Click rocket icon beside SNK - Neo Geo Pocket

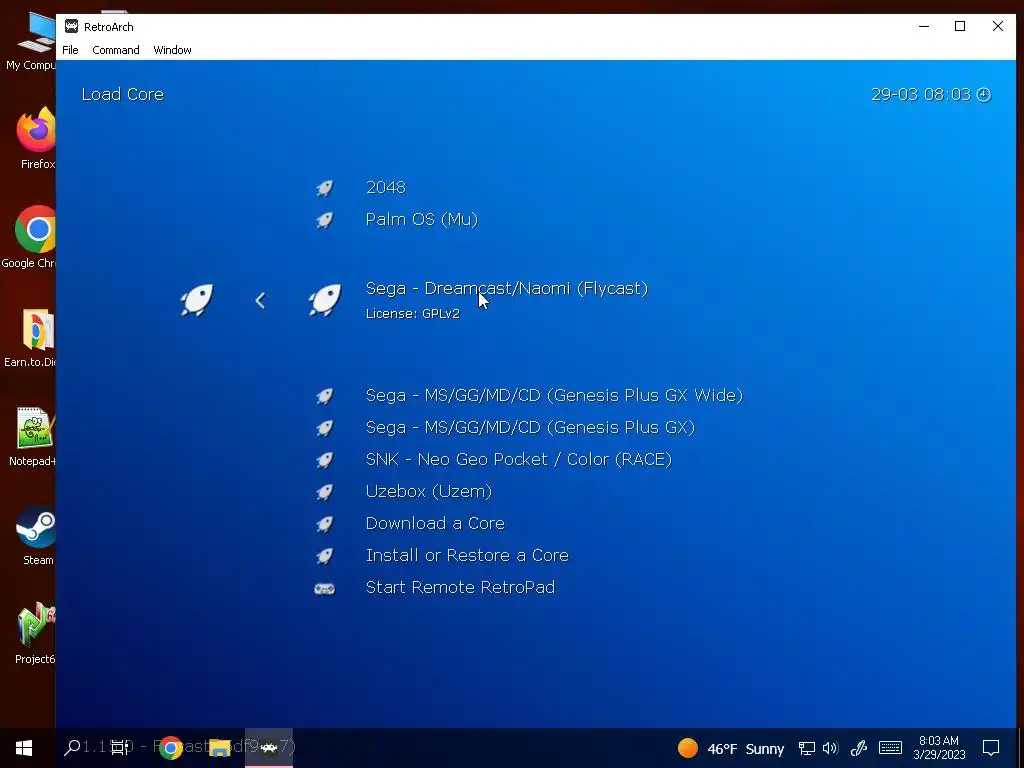click(x=325, y=460)
